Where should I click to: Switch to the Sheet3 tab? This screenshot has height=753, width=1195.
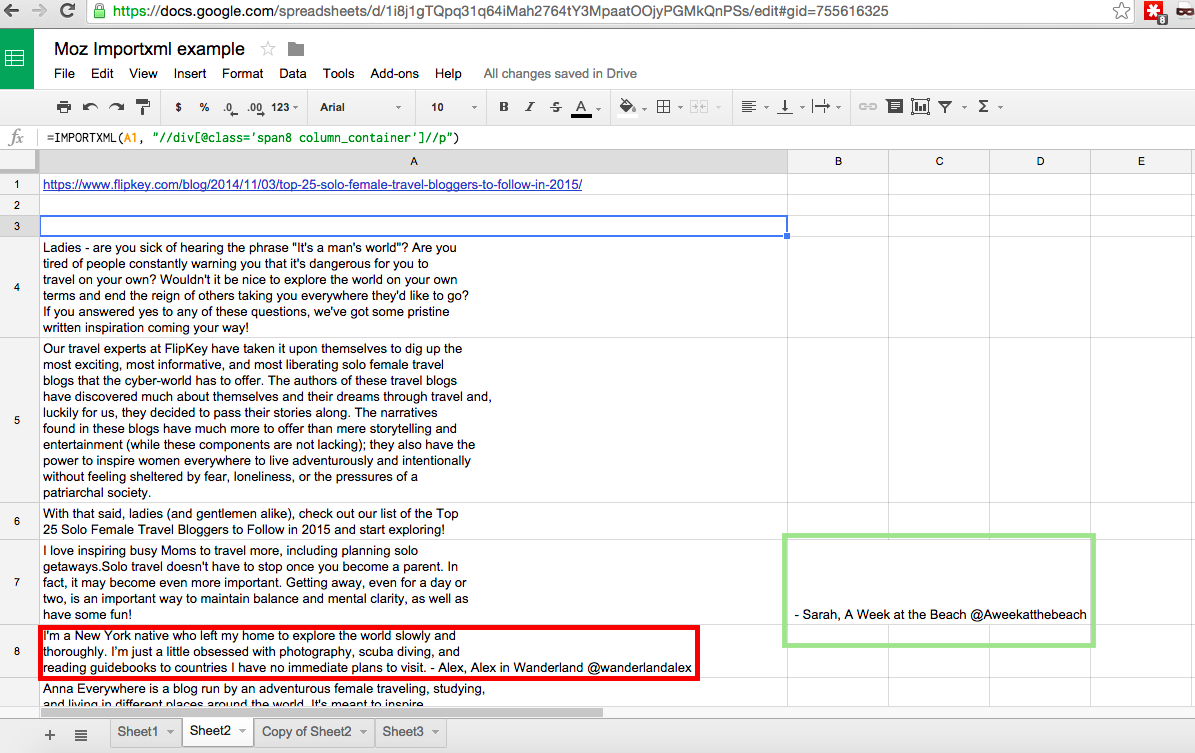pyautogui.click(x=403, y=732)
